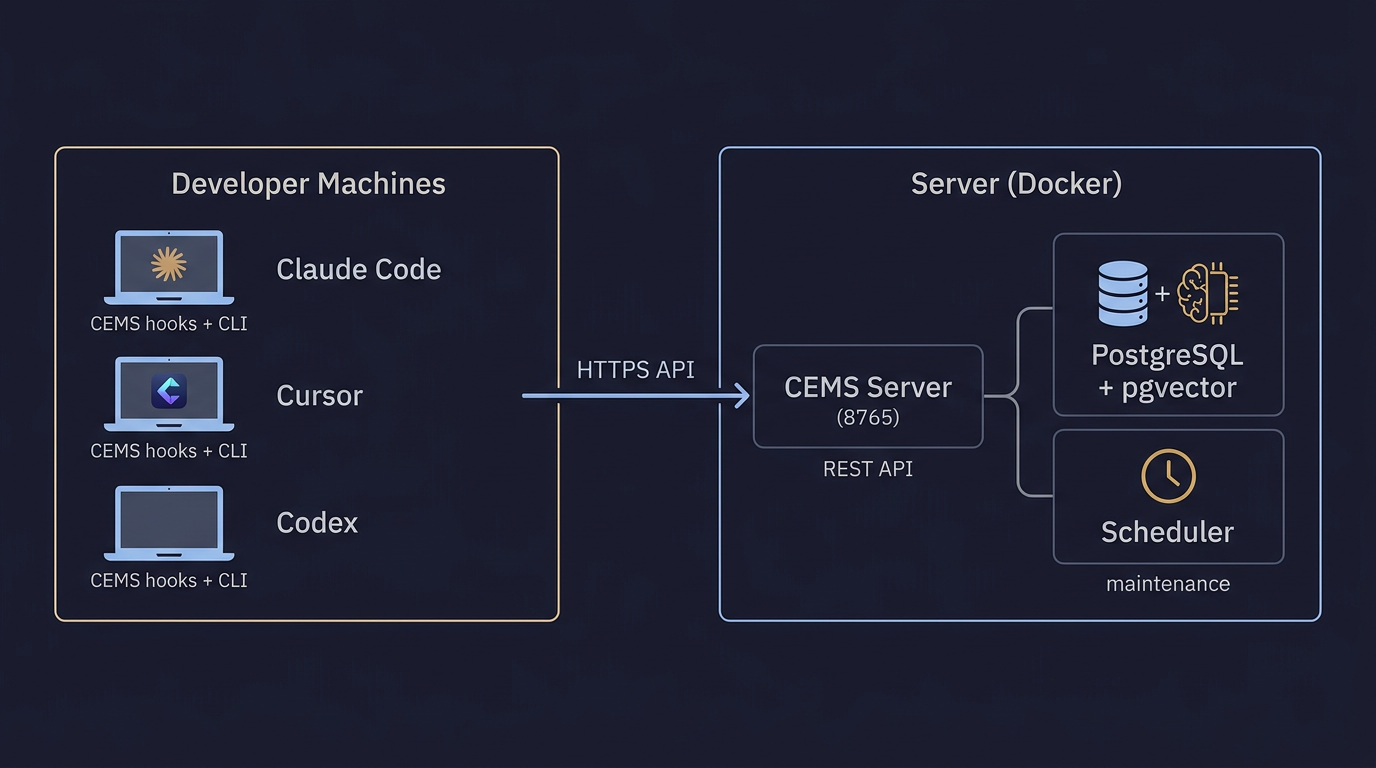Screen dimensions: 1376x768
Task: Click the Cursor app logo on laptop screen
Action: [x=169, y=390]
